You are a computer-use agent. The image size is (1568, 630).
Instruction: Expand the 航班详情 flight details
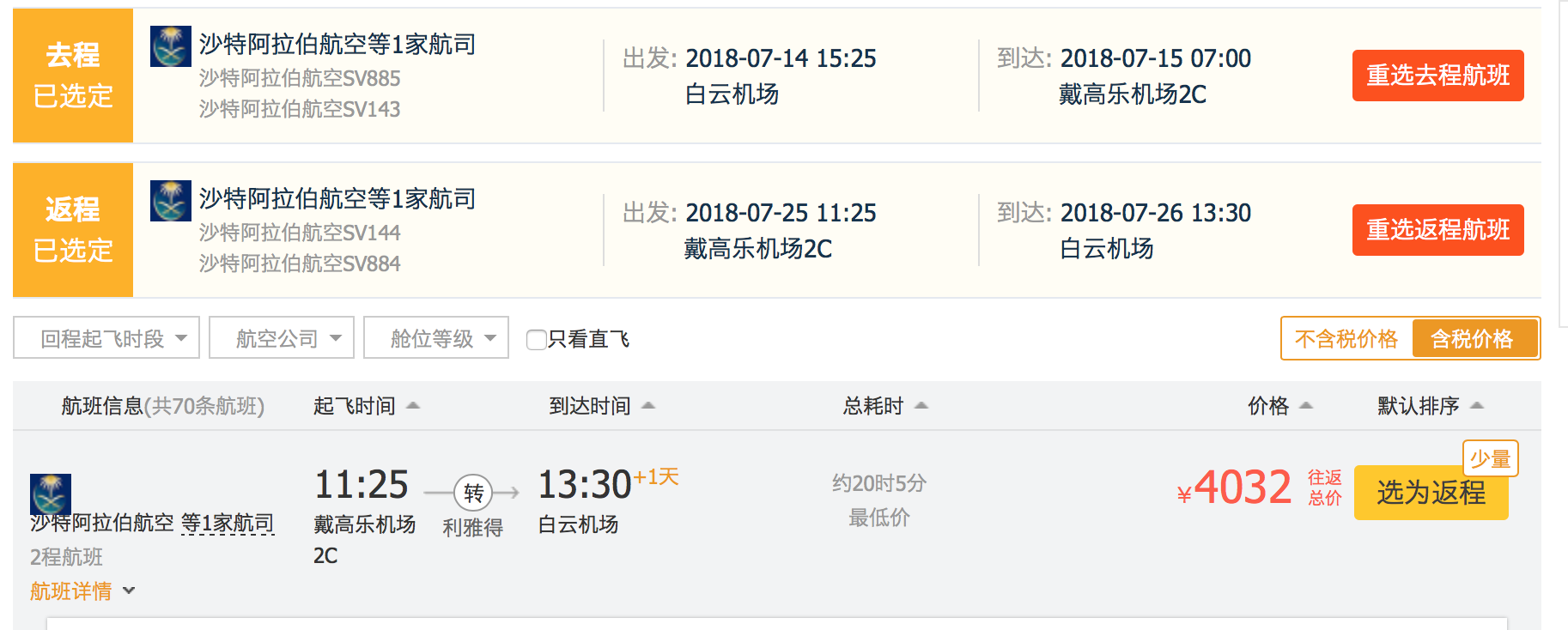[x=82, y=591]
